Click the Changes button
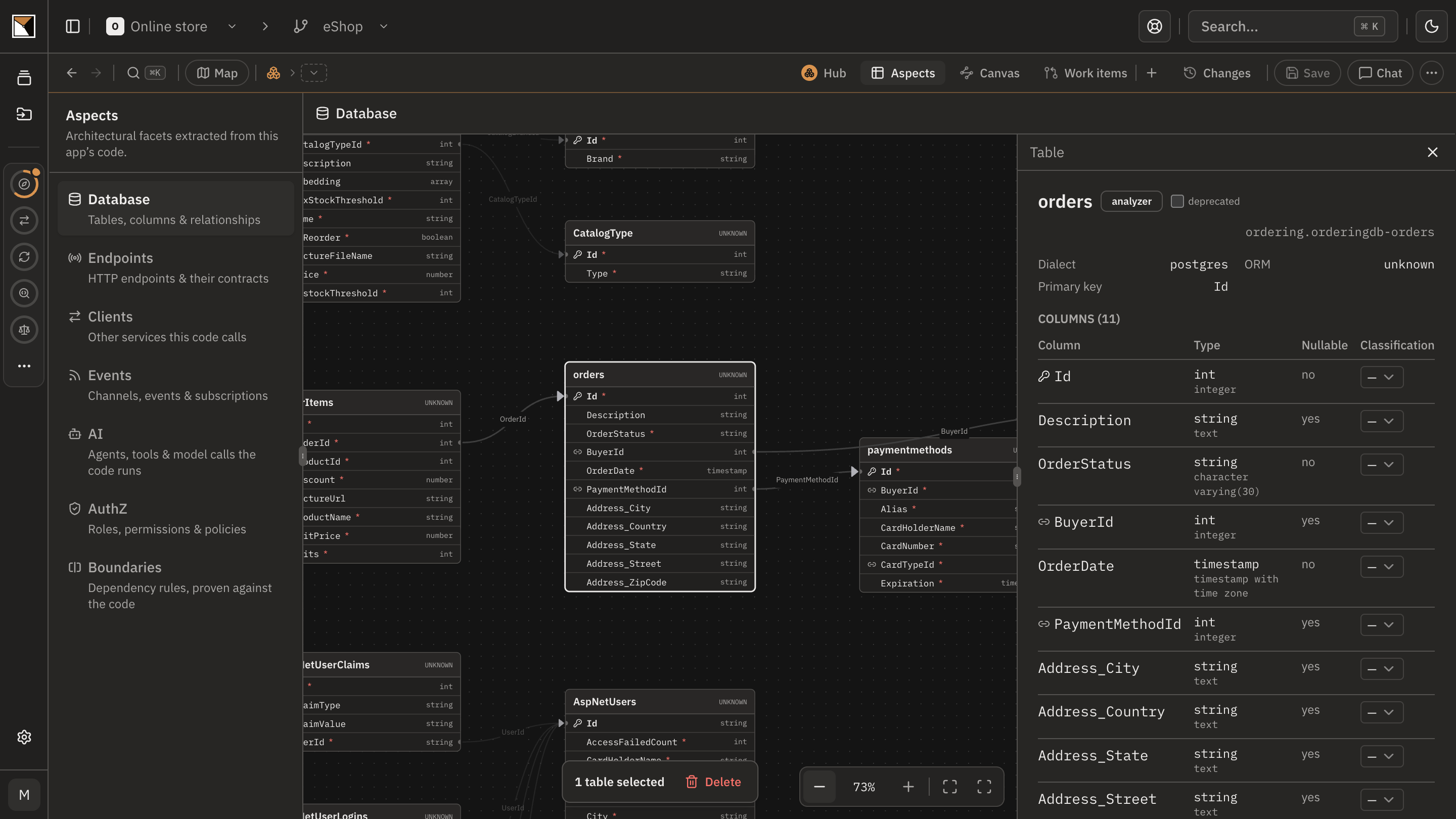The image size is (1456, 819). click(1217, 73)
